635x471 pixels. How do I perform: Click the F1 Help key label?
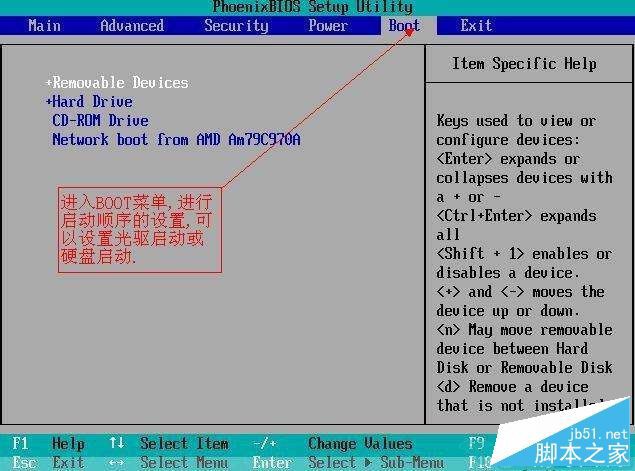pyautogui.click(x=20, y=444)
